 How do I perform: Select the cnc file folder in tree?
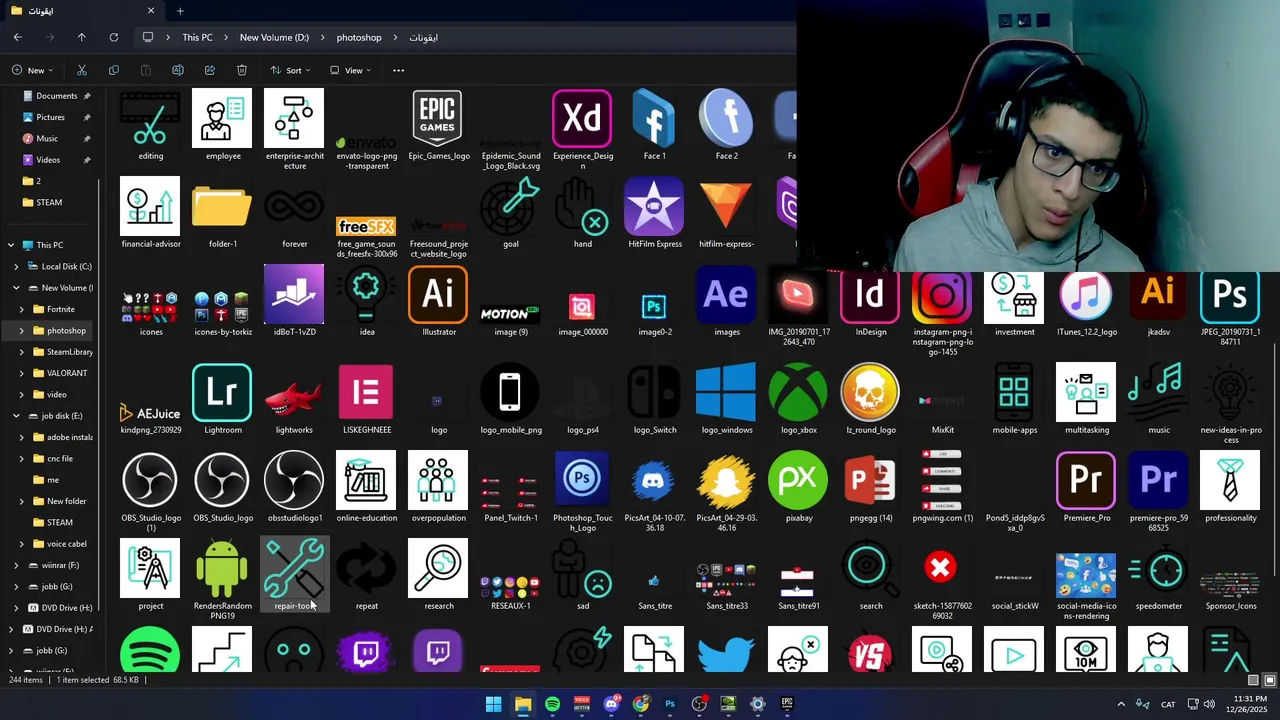[53, 458]
